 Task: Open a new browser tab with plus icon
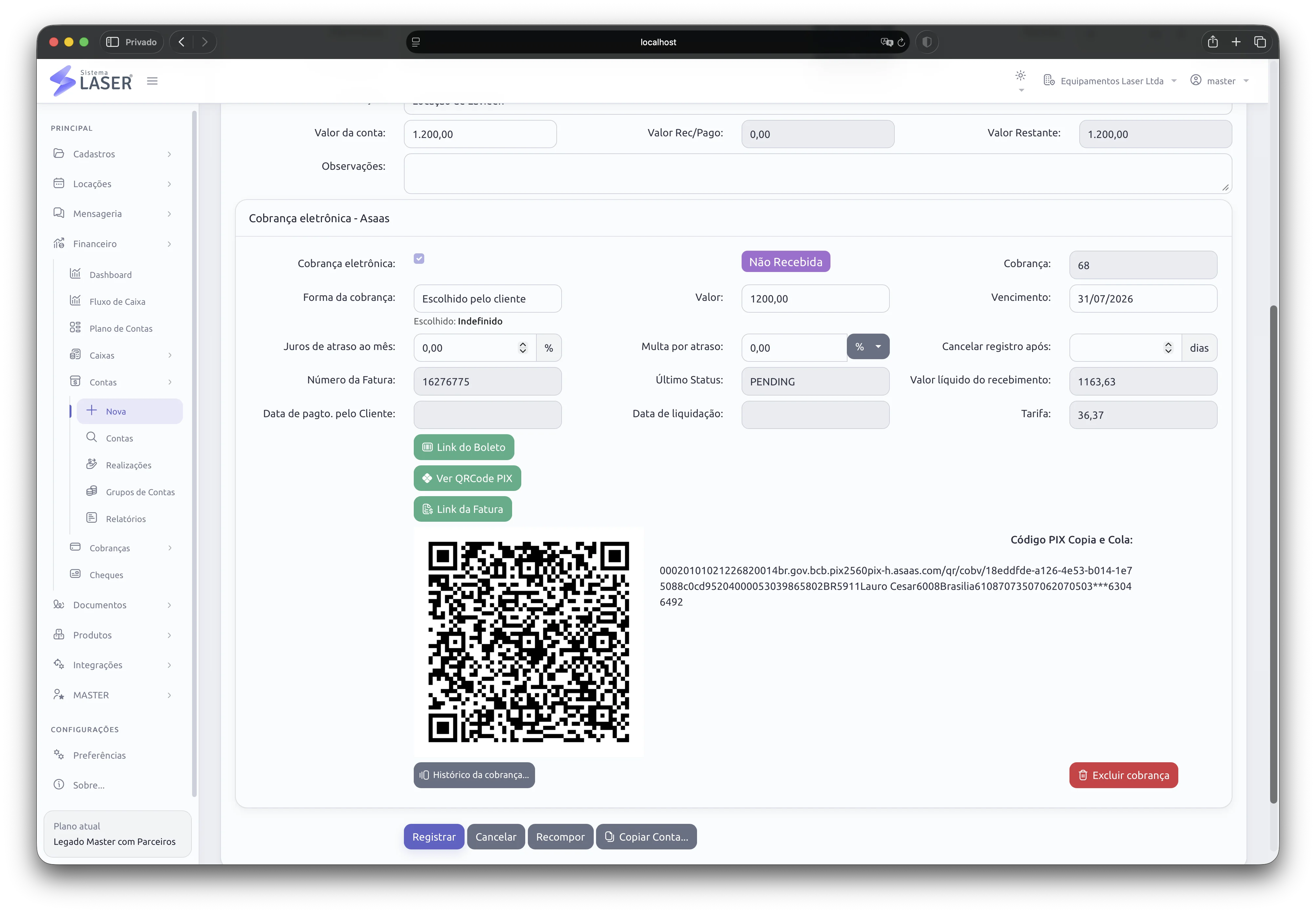point(1236,42)
